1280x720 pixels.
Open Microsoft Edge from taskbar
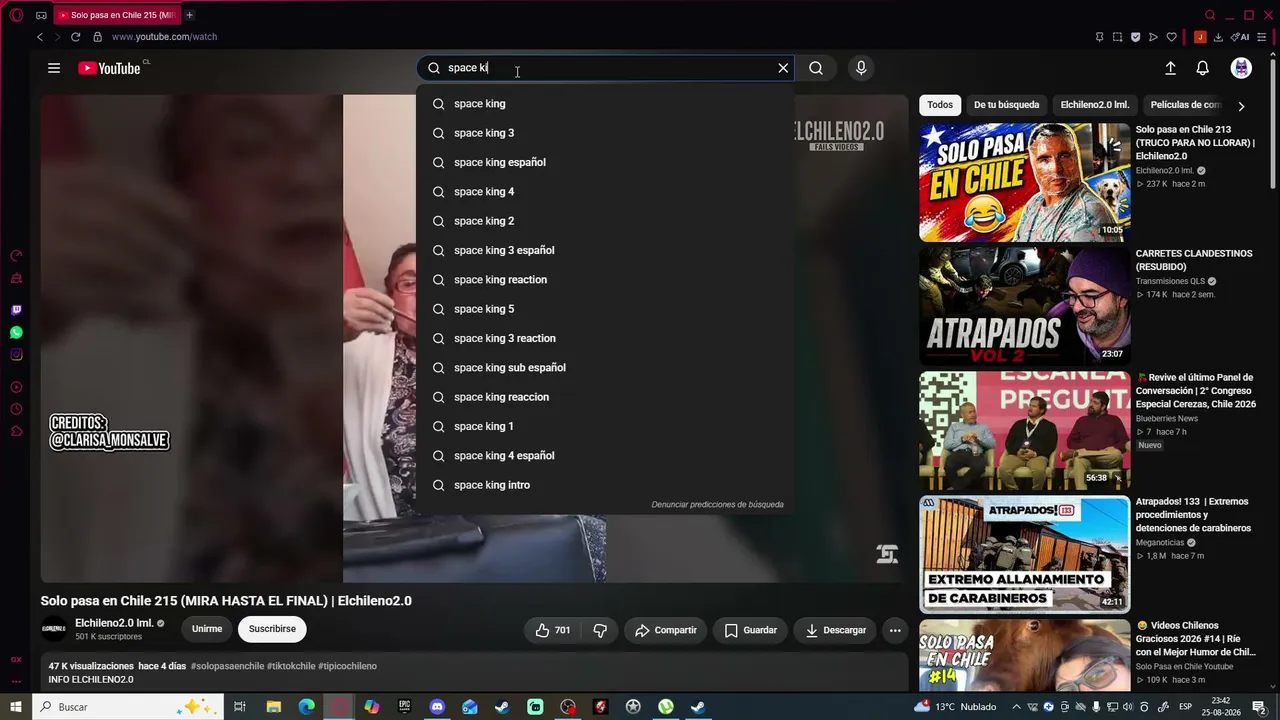pyautogui.click(x=306, y=707)
